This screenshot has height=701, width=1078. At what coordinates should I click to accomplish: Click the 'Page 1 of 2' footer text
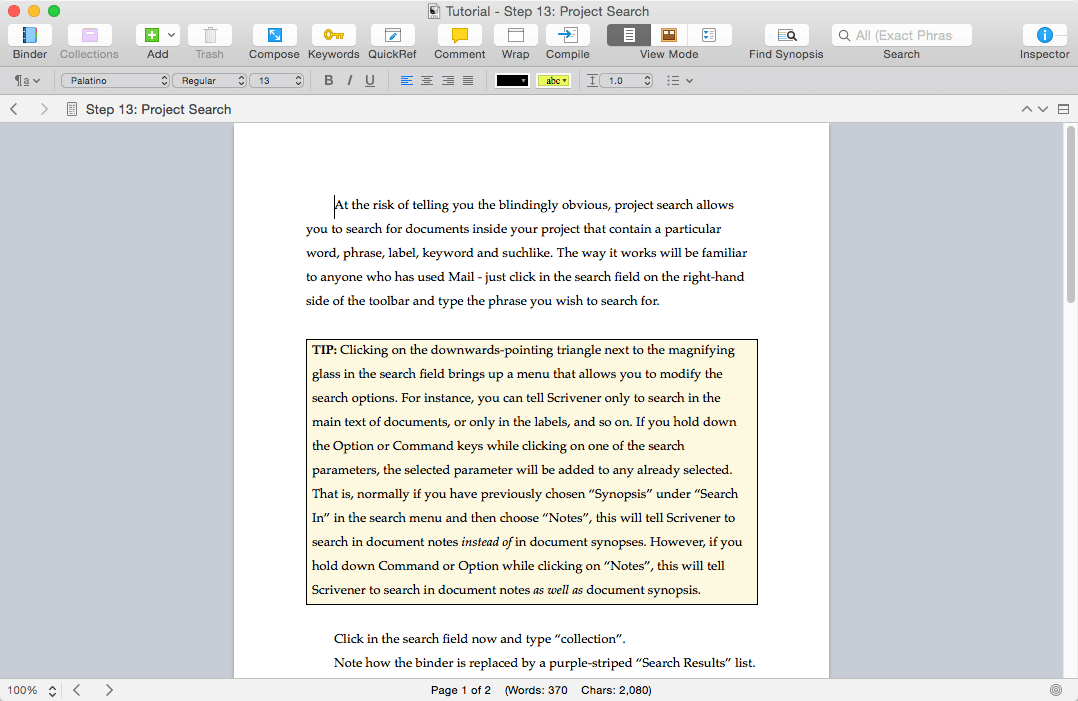tap(461, 690)
